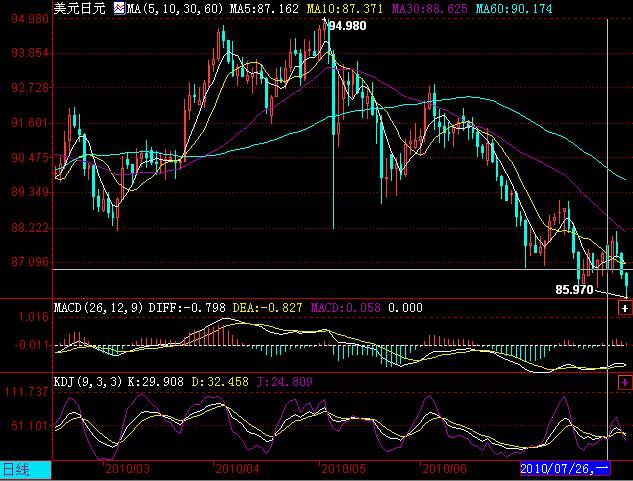Click the 1.016 MACD axis label
This screenshot has width=633, height=481.
tap(34, 317)
